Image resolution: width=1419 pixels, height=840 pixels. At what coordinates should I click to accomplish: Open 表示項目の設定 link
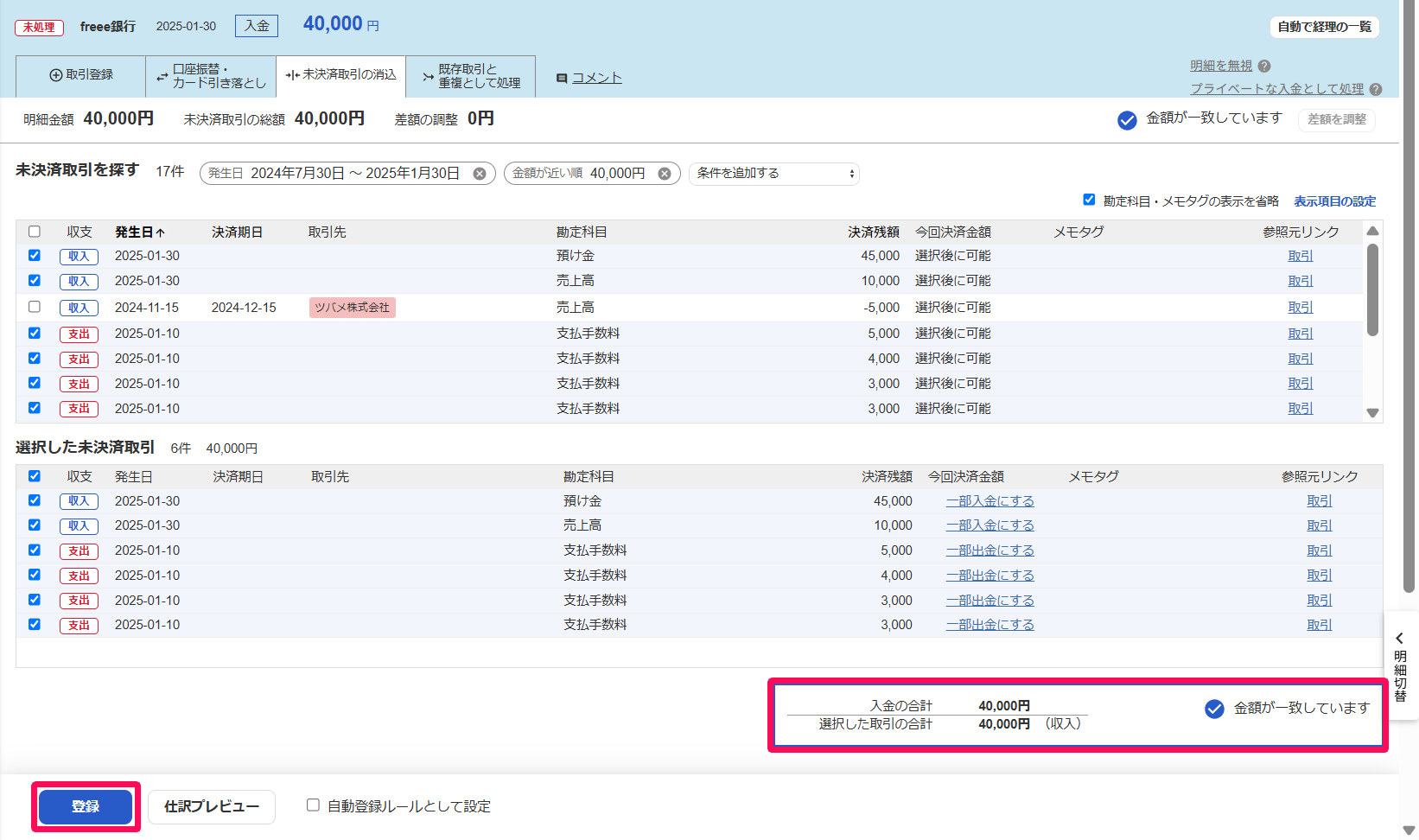click(1334, 201)
